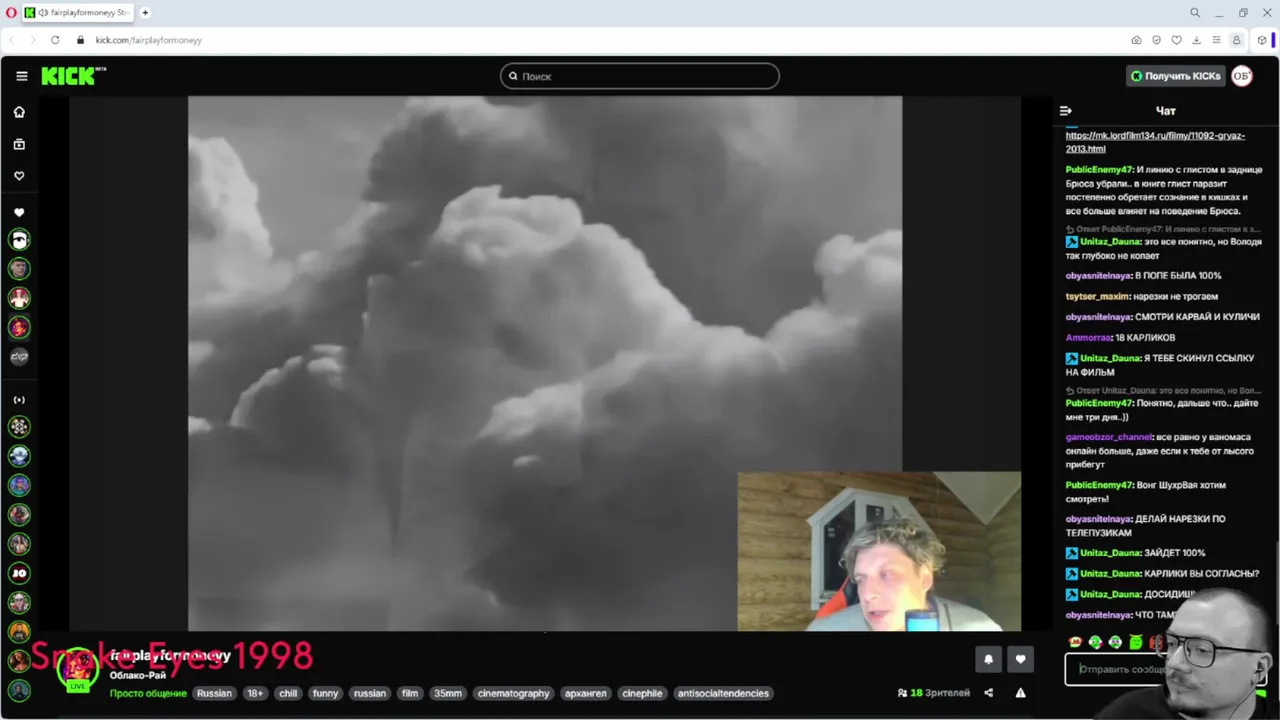Enable notifications with the bell button

988,659
